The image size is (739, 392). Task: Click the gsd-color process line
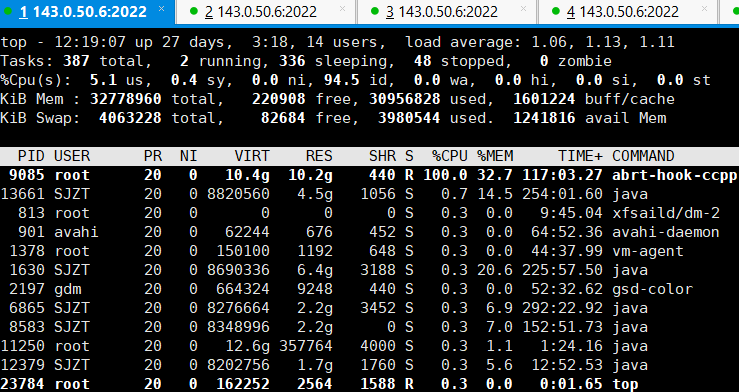point(370,289)
